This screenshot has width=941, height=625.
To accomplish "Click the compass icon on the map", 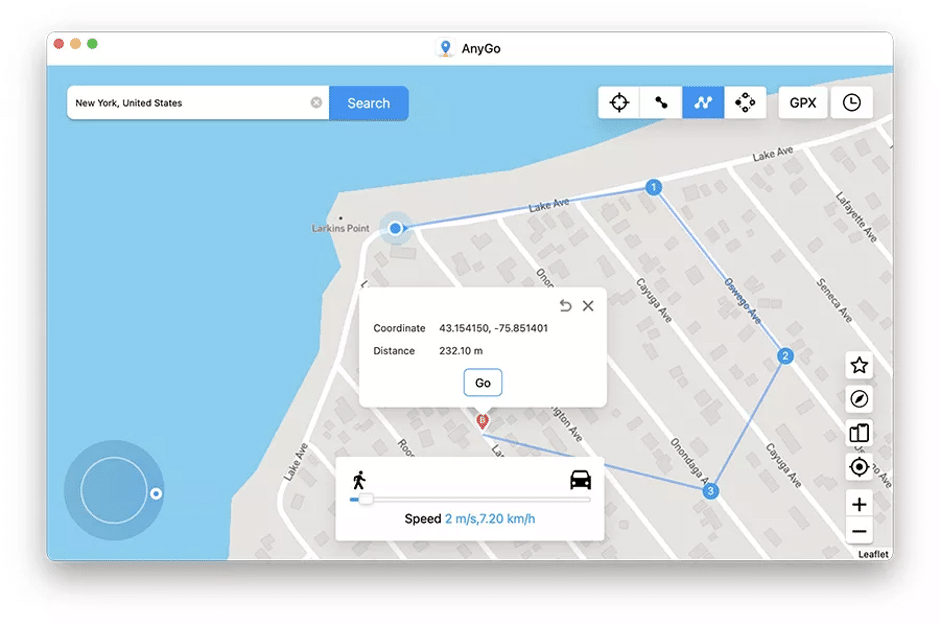I will point(858,400).
